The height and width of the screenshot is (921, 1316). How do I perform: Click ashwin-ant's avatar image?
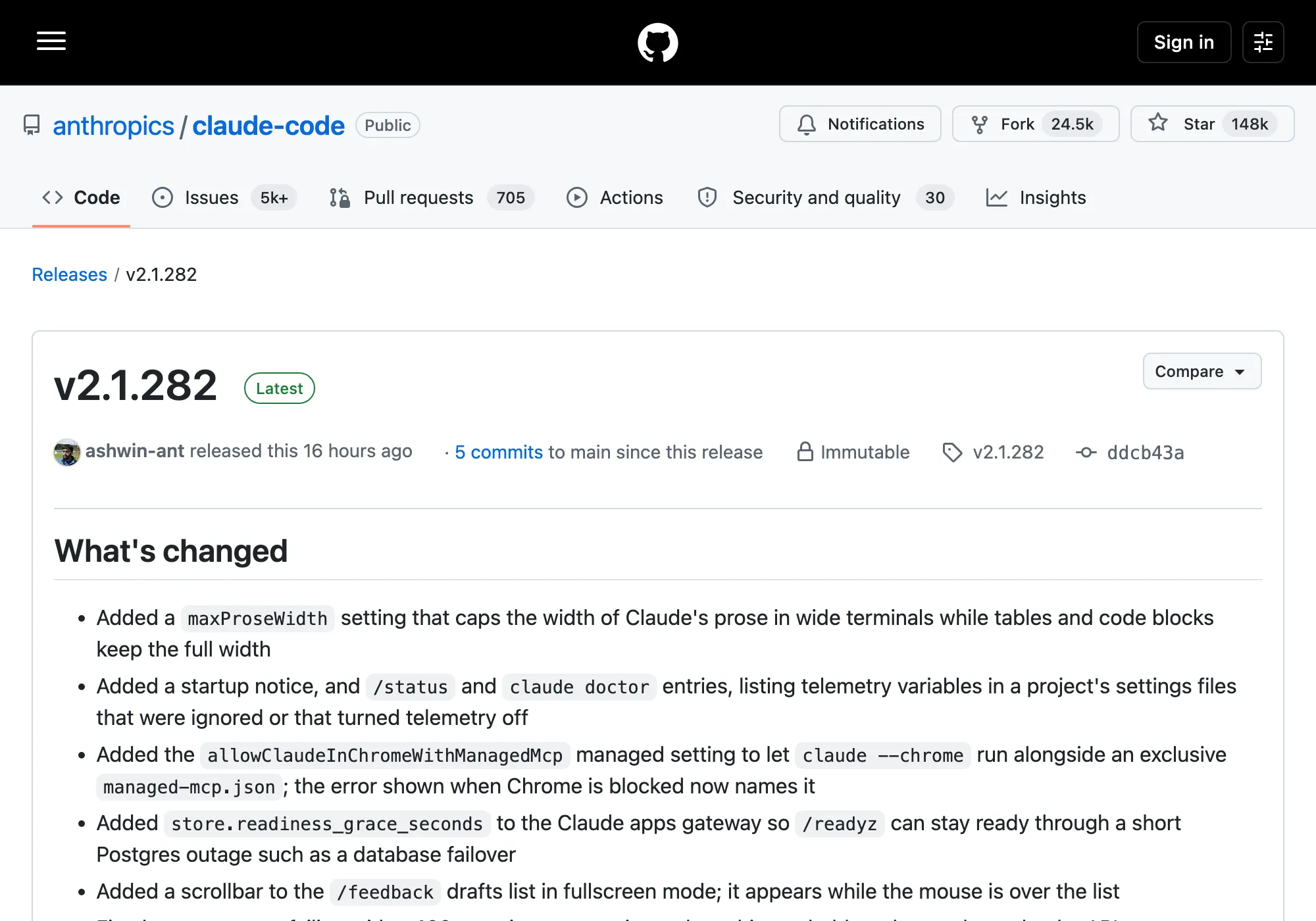(x=67, y=452)
